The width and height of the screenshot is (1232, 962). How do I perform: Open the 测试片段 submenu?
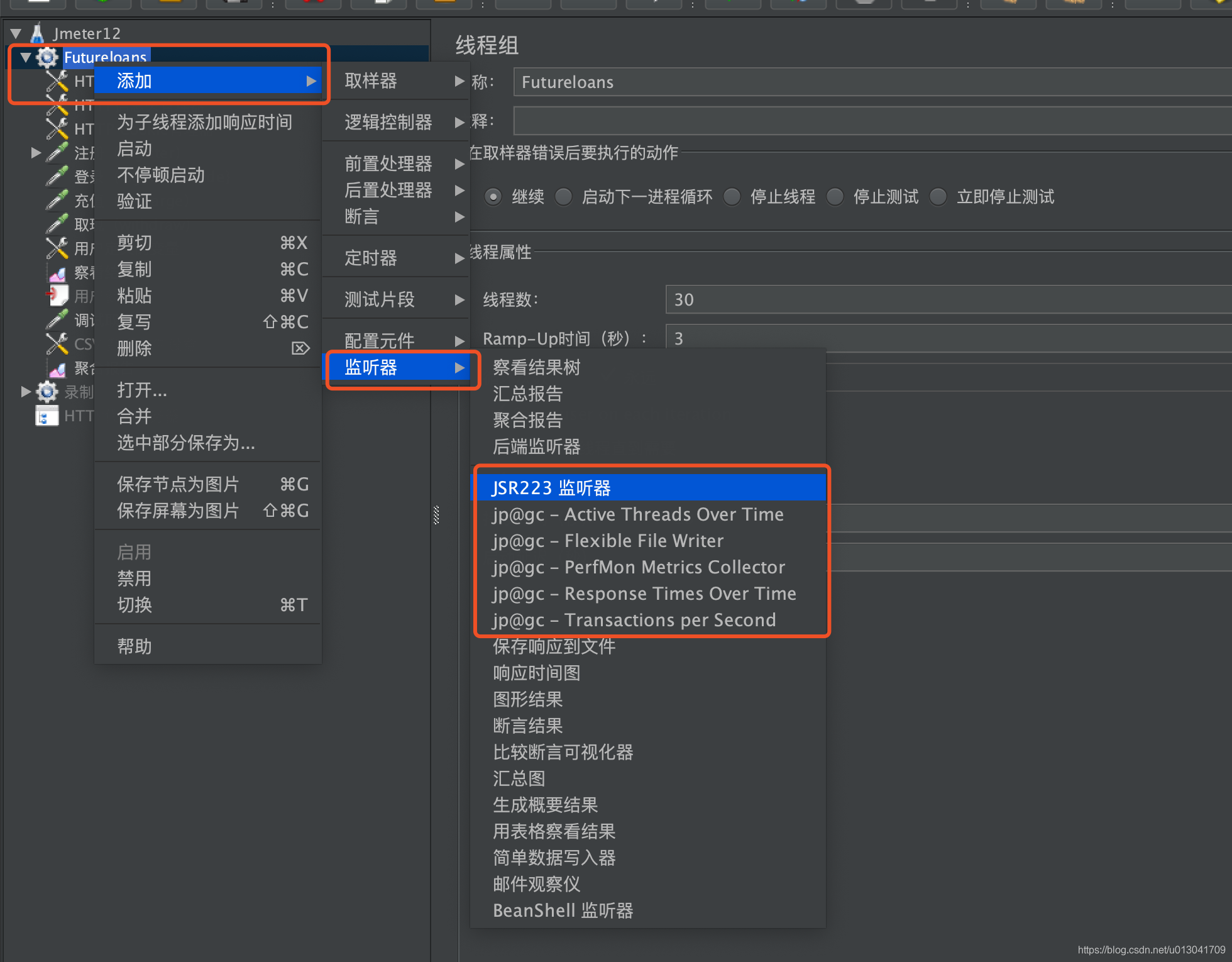tap(397, 299)
